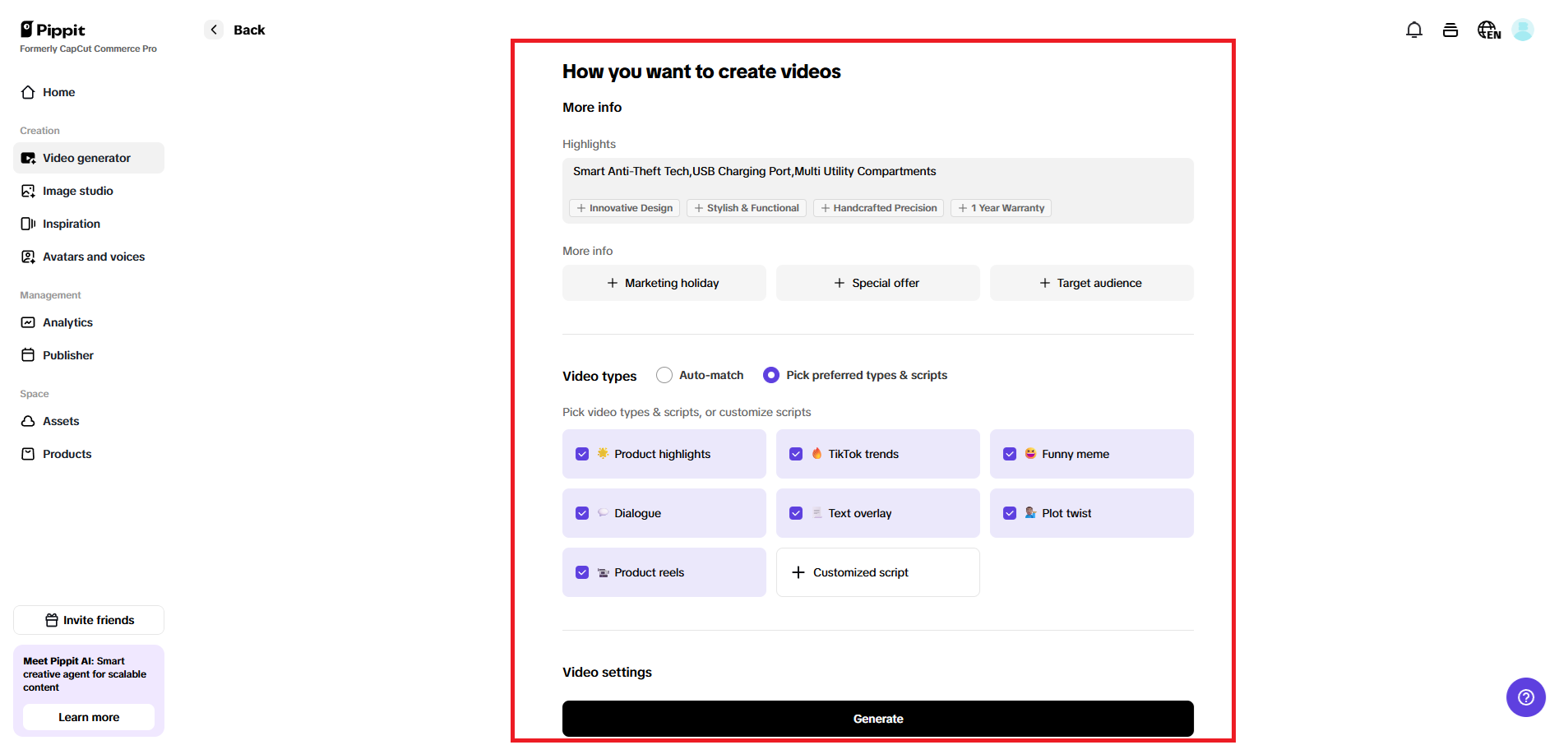Viewport: 1568px width, 745px height.
Task: Uncheck the Funny meme video type
Action: tap(1010, 453)
